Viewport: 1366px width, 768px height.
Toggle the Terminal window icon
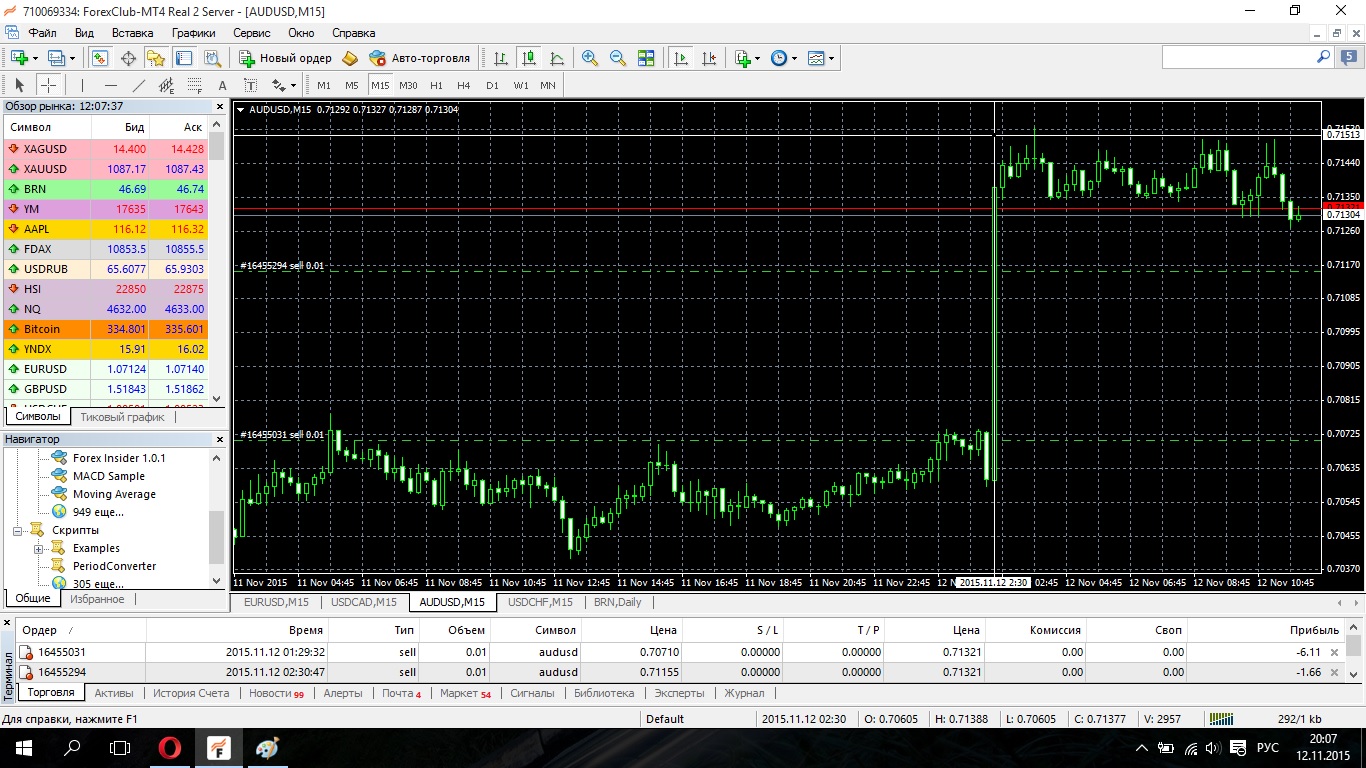pyautogui.click(x=184, y=58)
